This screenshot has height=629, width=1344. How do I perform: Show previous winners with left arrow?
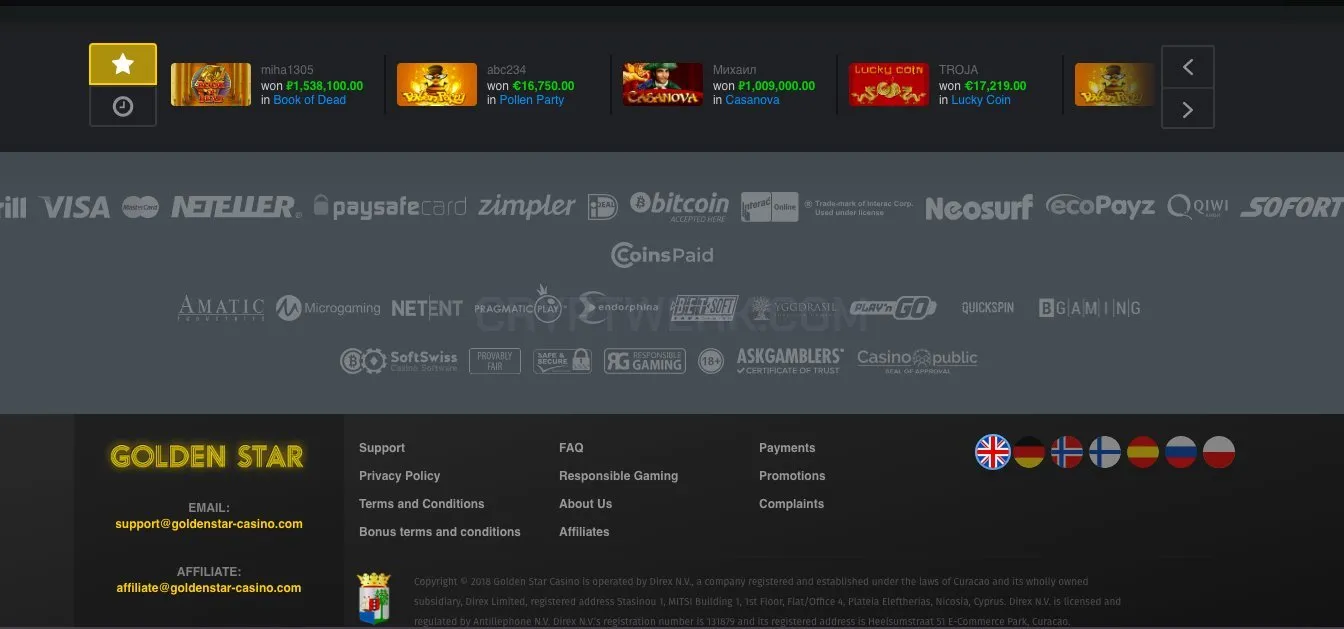coord(1188,67)
